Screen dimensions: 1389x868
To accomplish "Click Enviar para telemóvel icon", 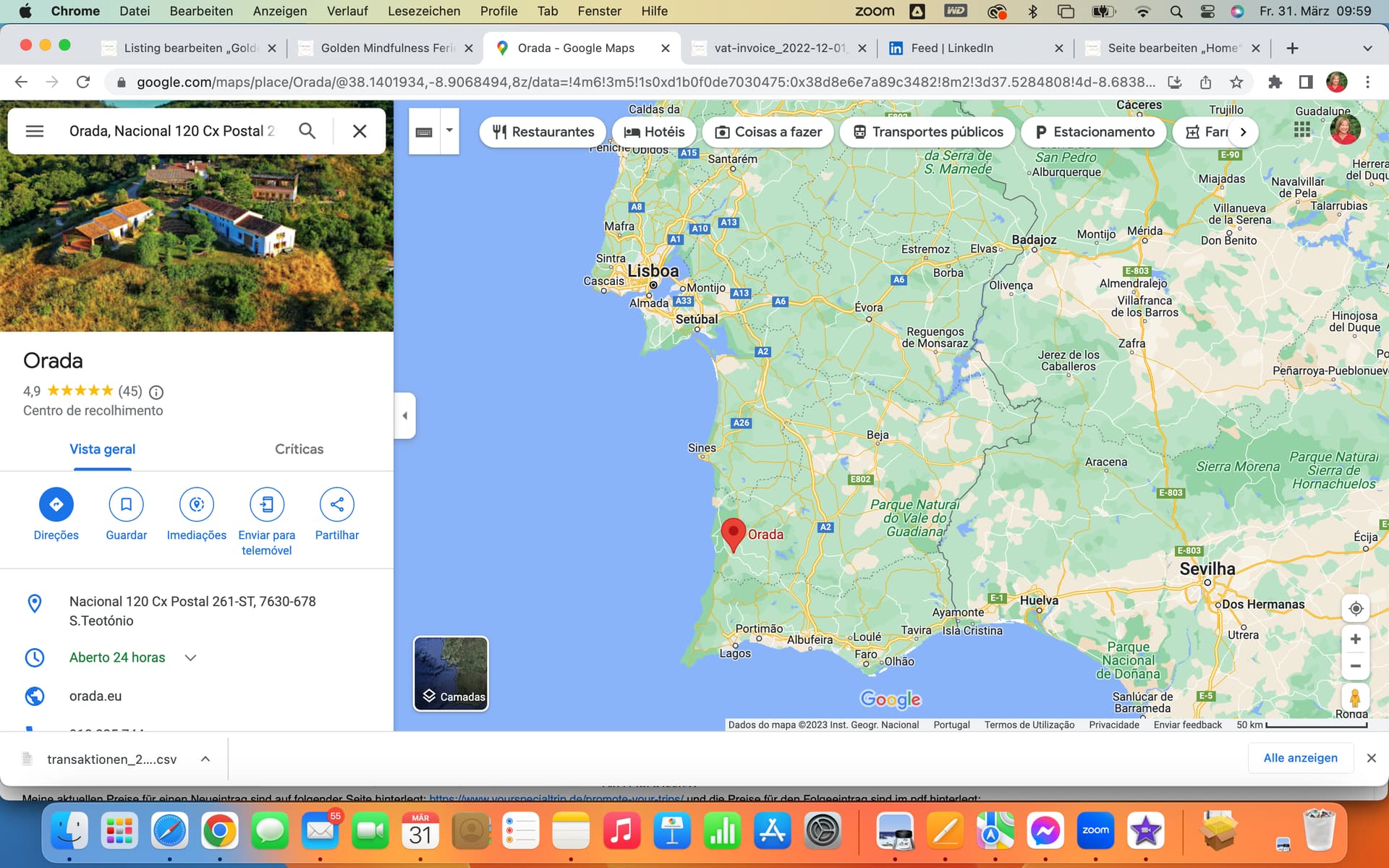I will [x=267, y=504].
